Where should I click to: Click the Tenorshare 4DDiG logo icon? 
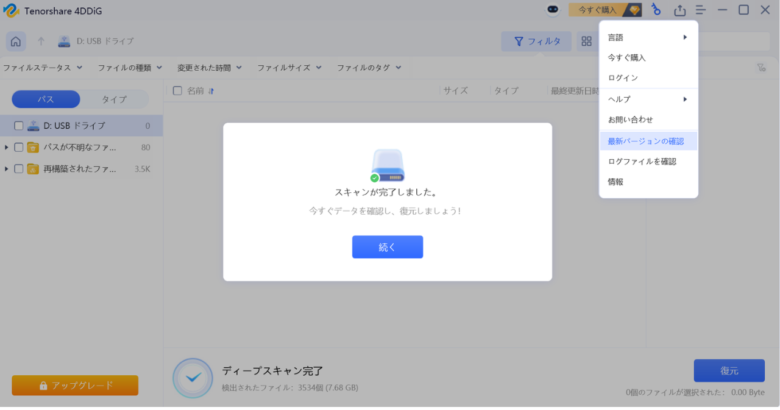11,10
